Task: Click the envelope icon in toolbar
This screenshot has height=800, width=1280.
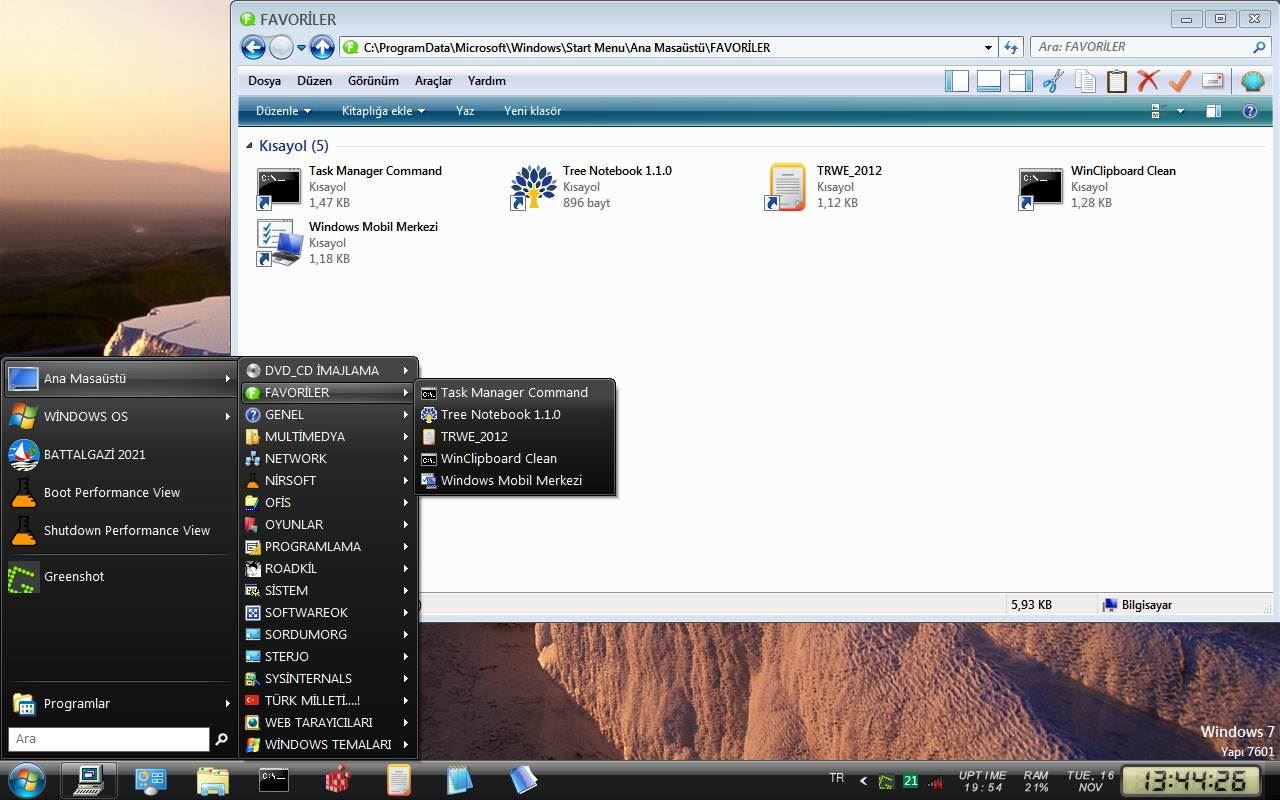Action: (1213, 81)
